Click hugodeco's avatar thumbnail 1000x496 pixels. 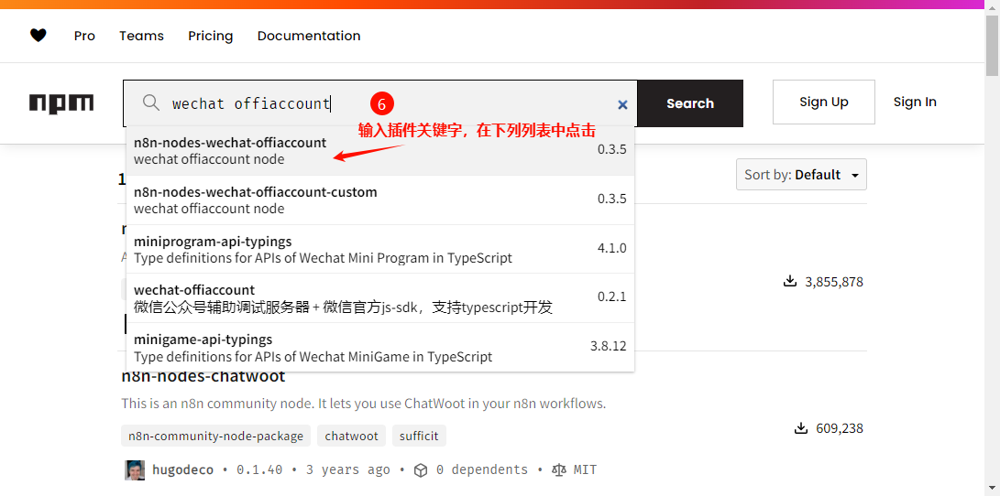point(134,470)
